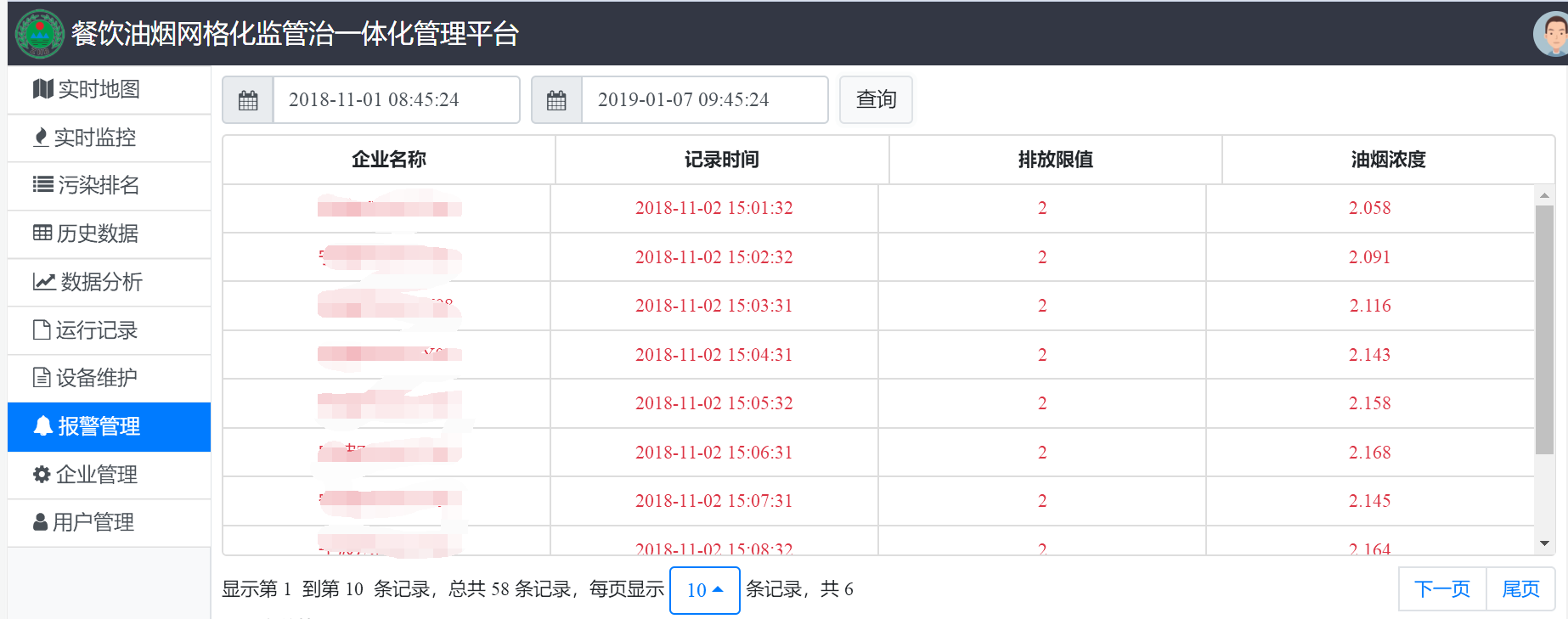Click the gear icon beside 企业管理

(x=42, y=475)
